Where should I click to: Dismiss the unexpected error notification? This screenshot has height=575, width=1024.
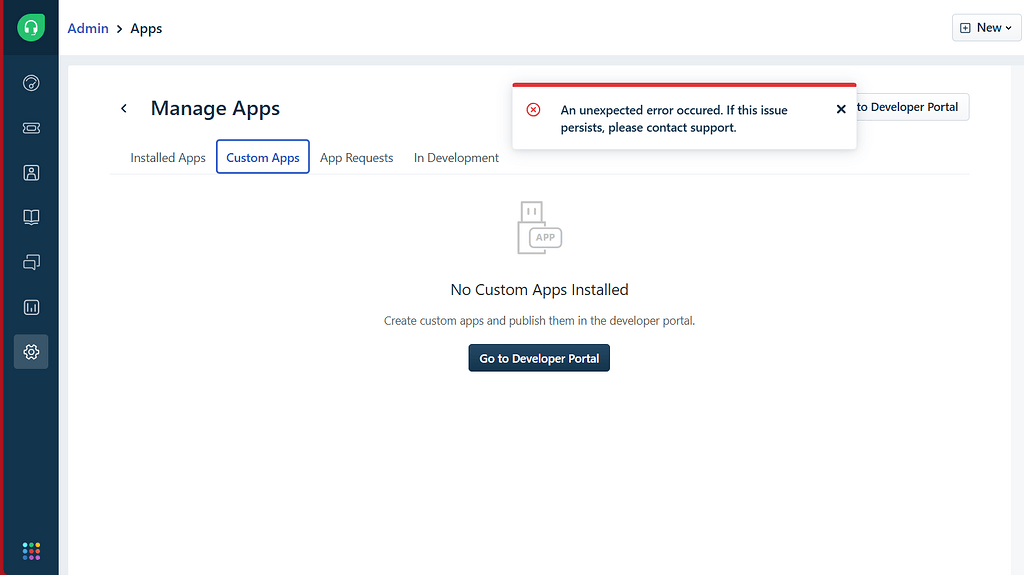(841, 109)
